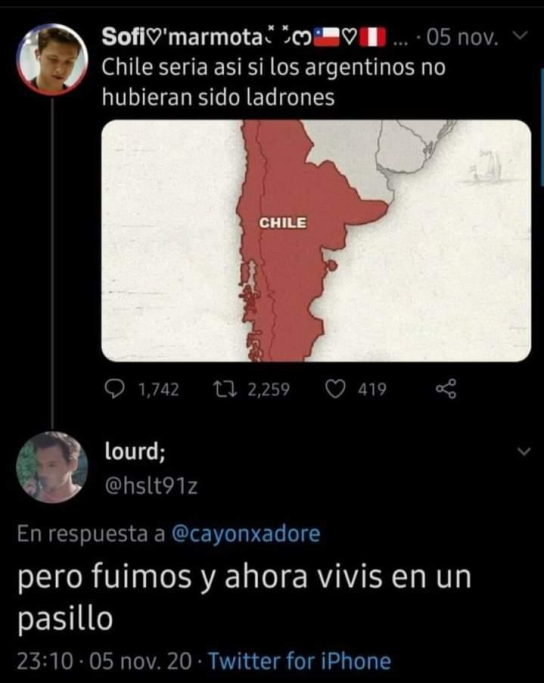Screen dimensions: 544x683
Task: Select the display name lourd;
Action: pos(135,451)
